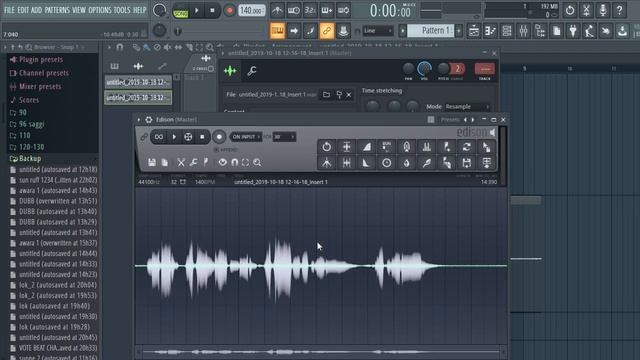The height and width of the screenshot is (360, 640).
Task: Click the fade-out ramp icon in Edison
Action: (x=367, y=163)
